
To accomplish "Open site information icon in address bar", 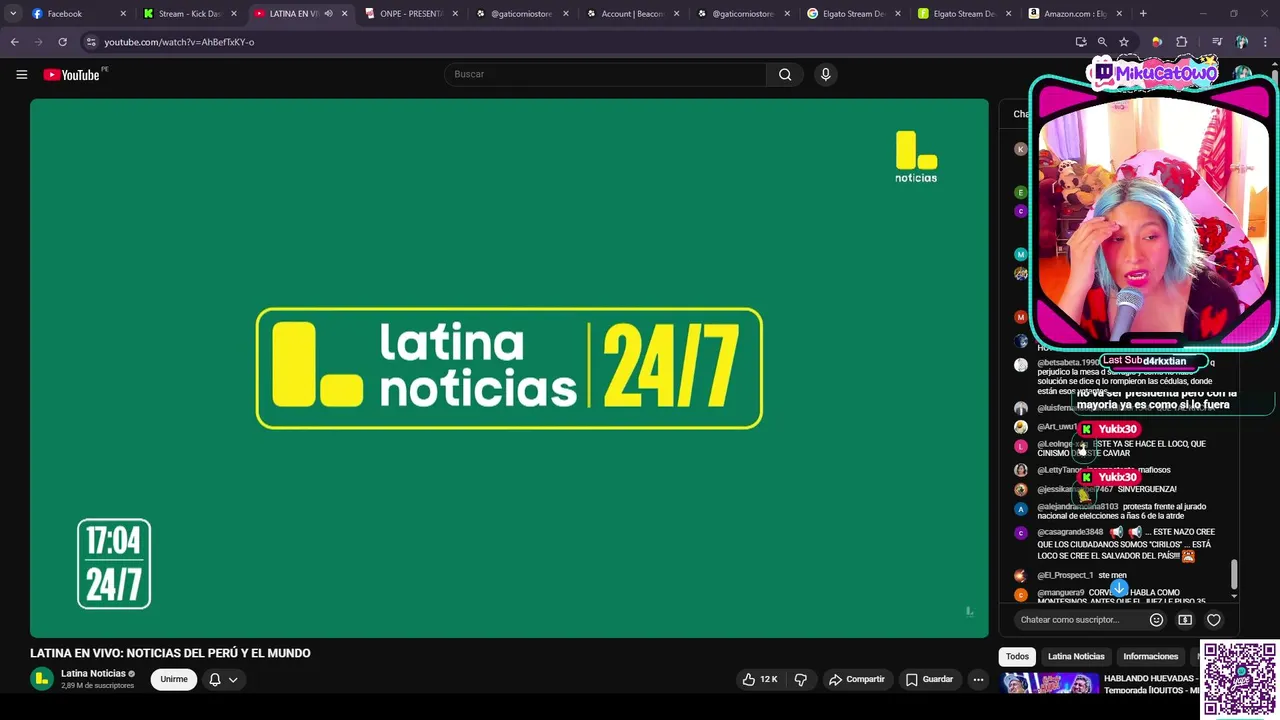I will (91, 42).
